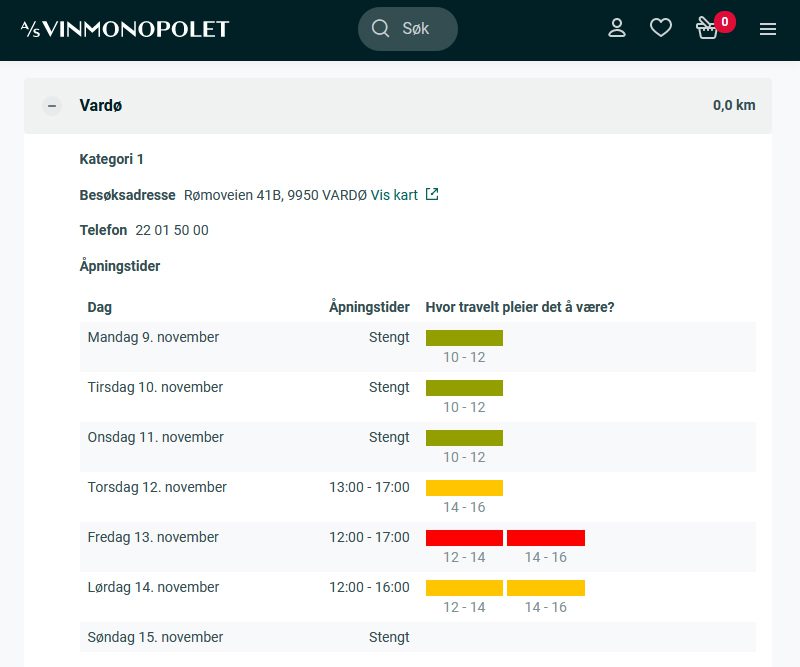This screenshot has height=667, width=800.
Task: Click the green busy bar for Mandag
Action: click(x=464, y=338)
